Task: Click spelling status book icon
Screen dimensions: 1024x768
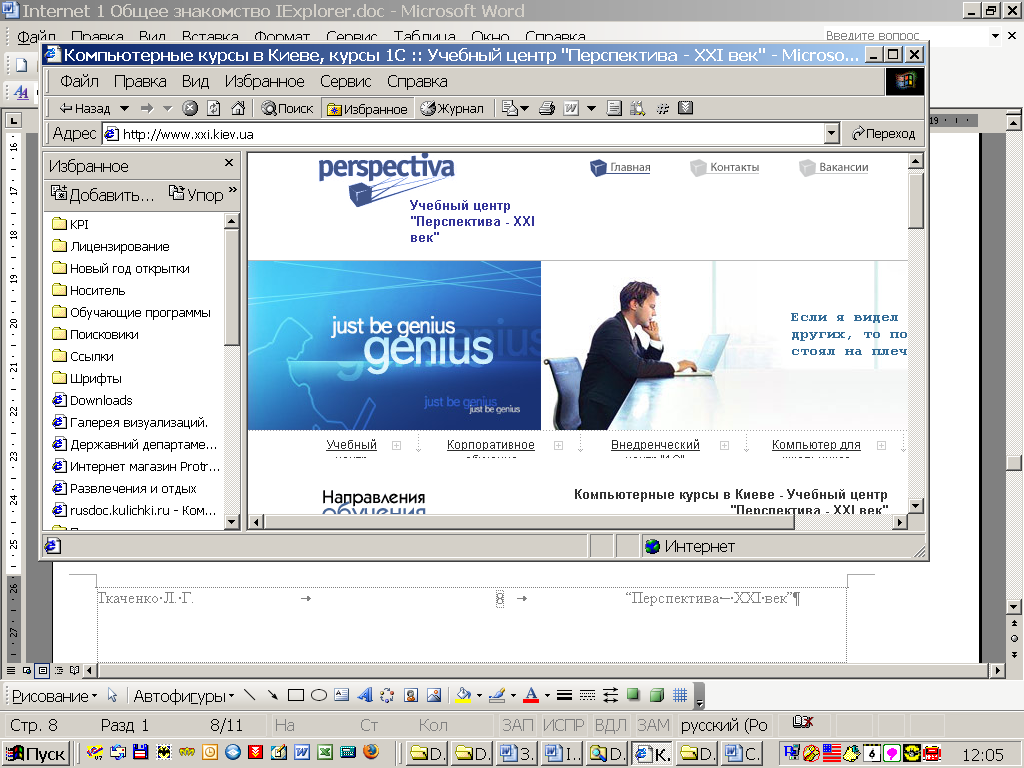Action: (x=802, y=722)
